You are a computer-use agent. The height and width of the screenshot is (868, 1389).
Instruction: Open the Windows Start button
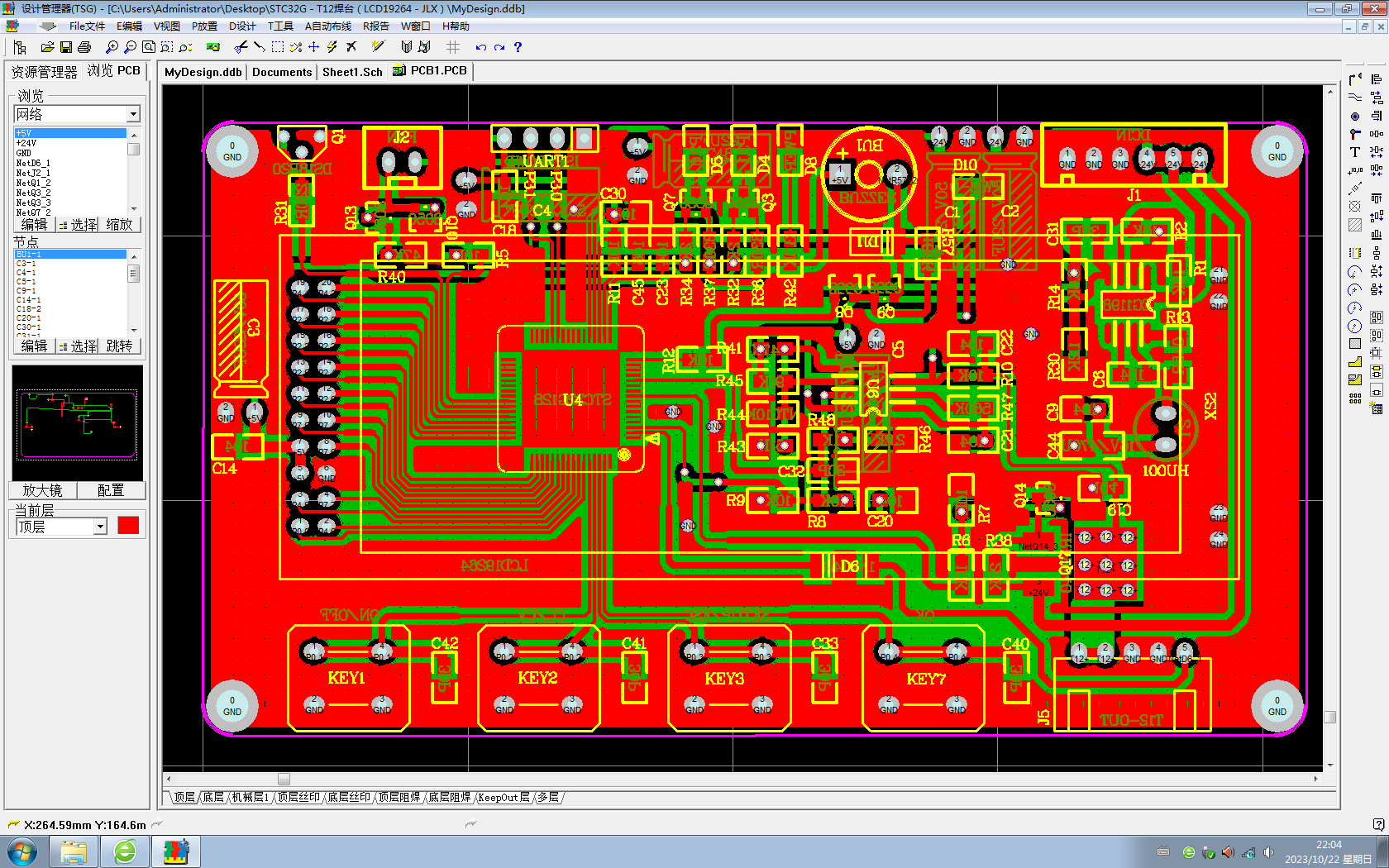(22, 851)
